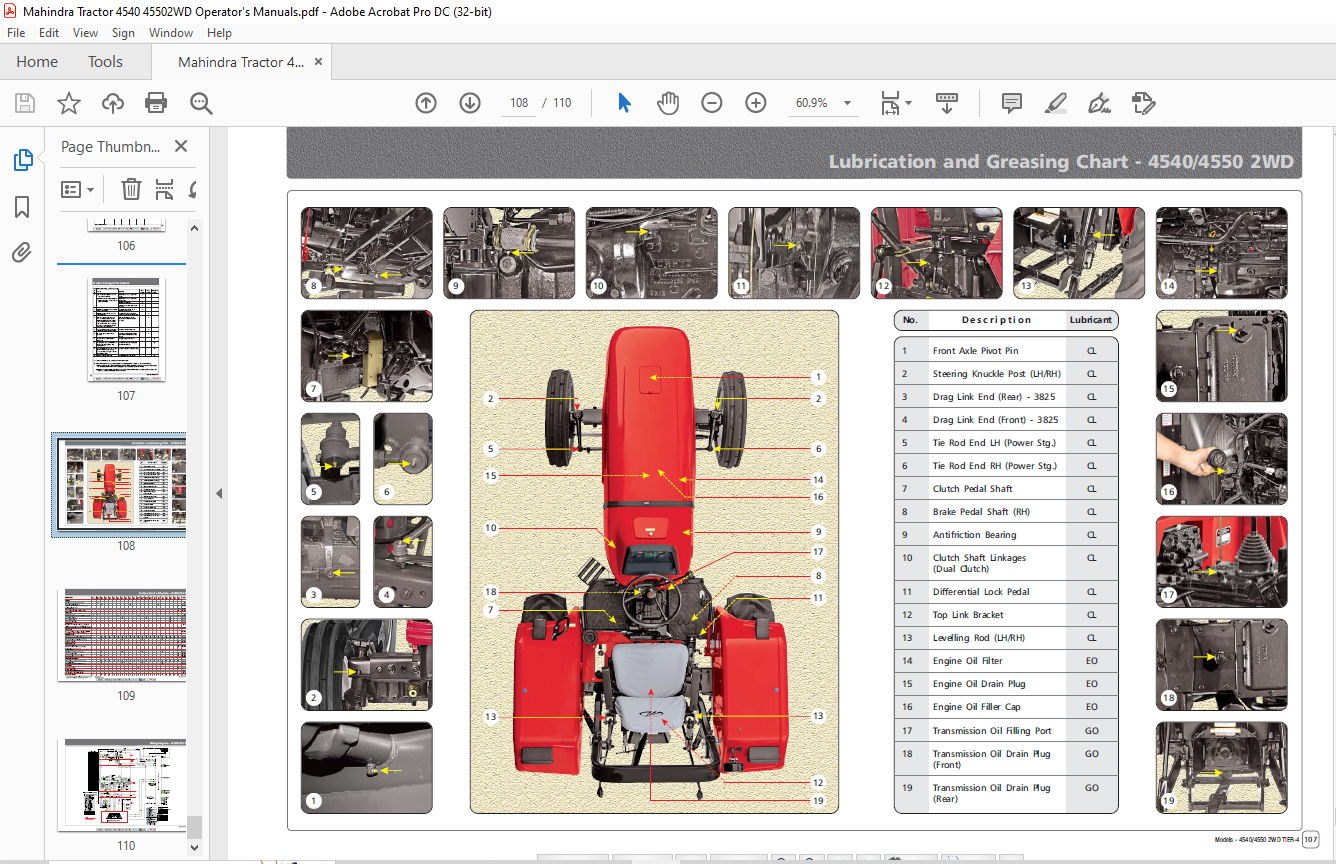This screenshot has width=1336, height=864.
Task: Open the Find text magnifier
Action: tap(201, 103)
